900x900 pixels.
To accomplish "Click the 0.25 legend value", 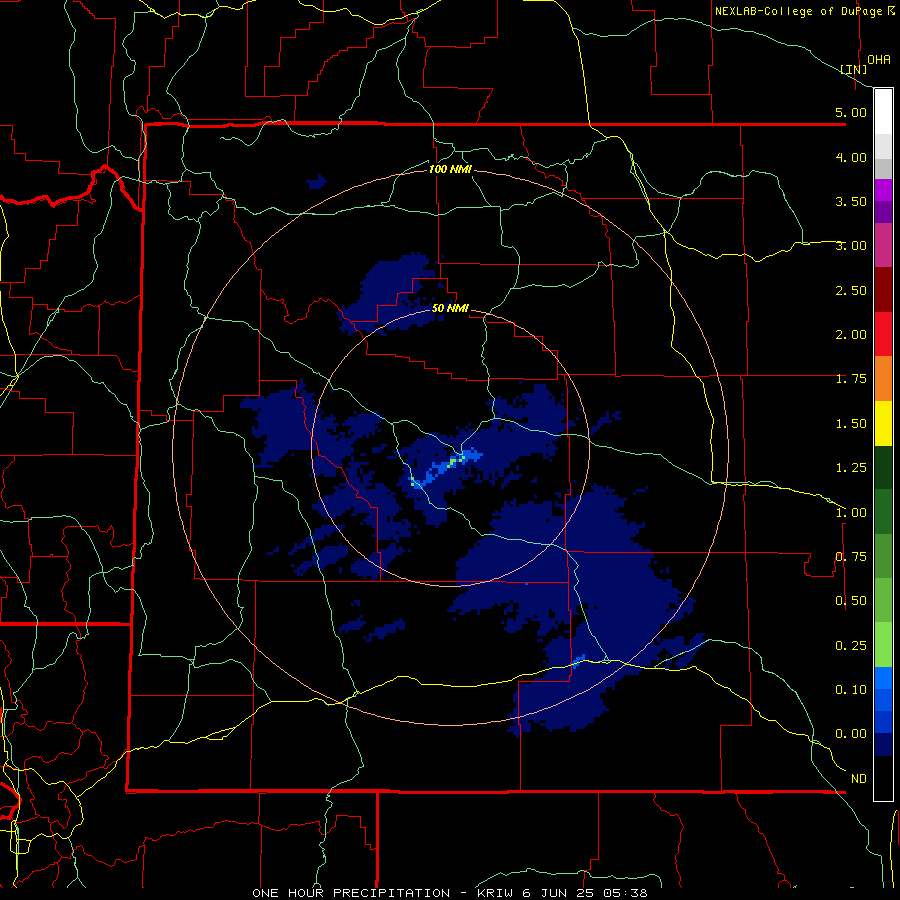I will (x=851, y=646).
